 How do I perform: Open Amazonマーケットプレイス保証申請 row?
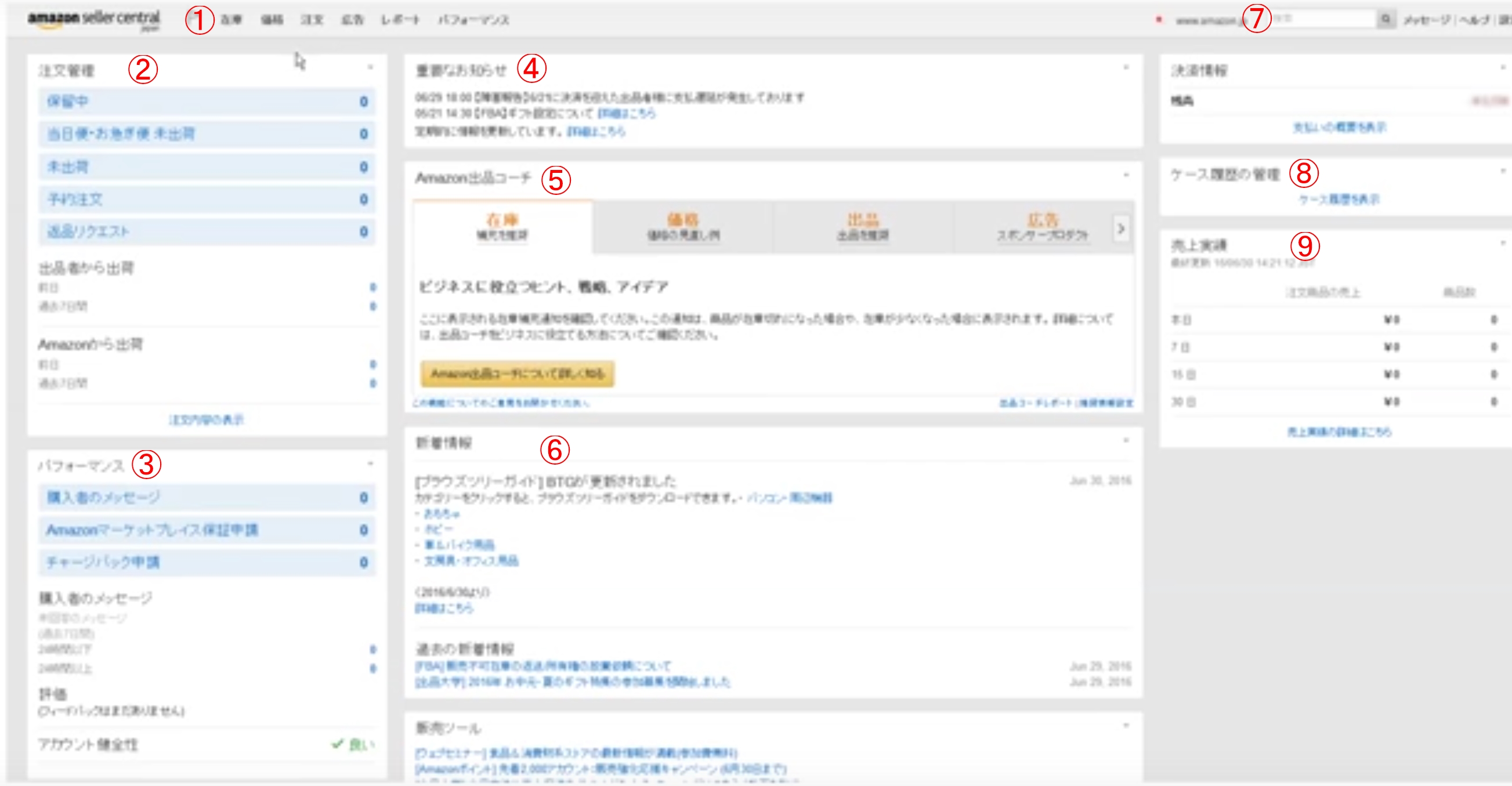(x=207, y=530)
